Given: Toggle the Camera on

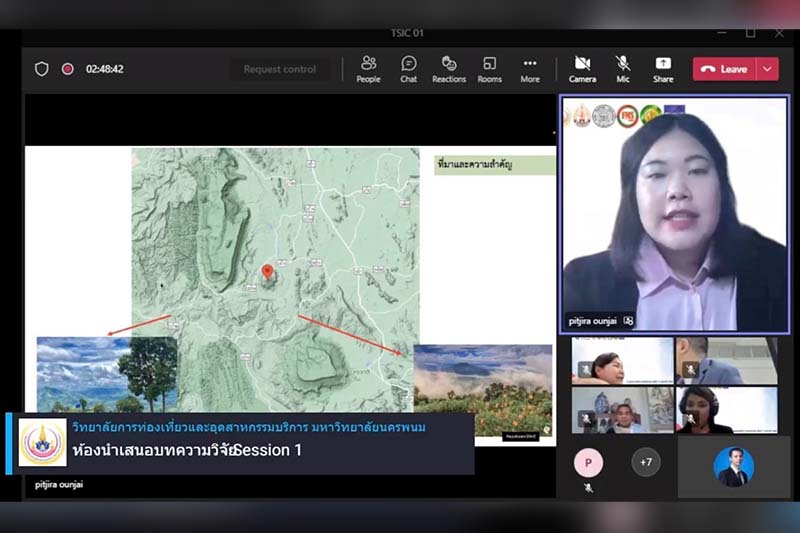Looking at the screenshot, I should point(582,68).
